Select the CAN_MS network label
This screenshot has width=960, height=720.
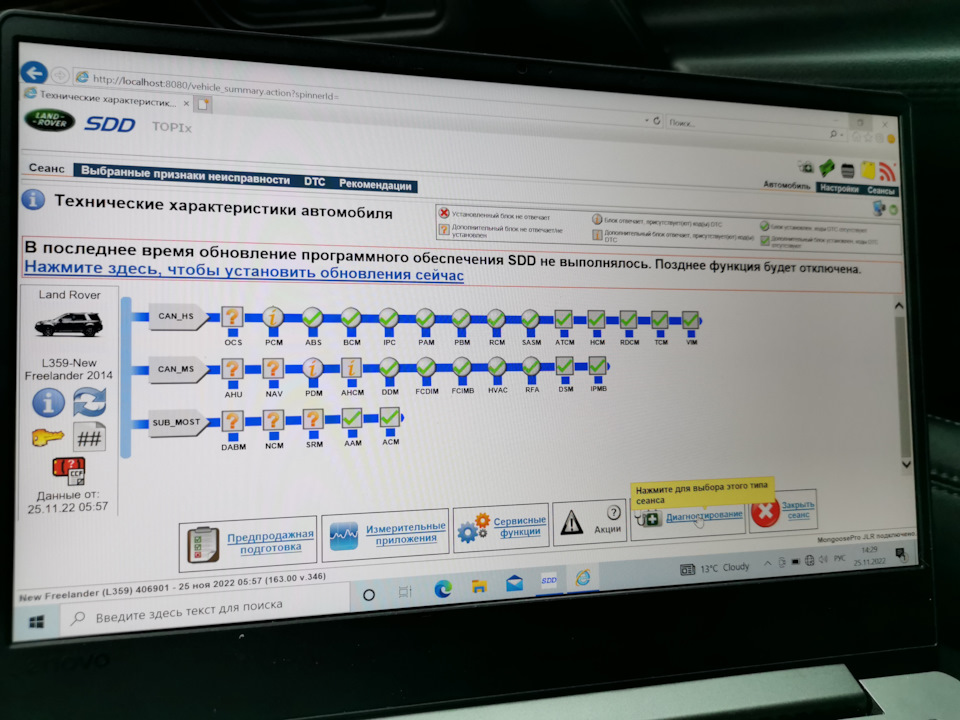coord(176,369)
